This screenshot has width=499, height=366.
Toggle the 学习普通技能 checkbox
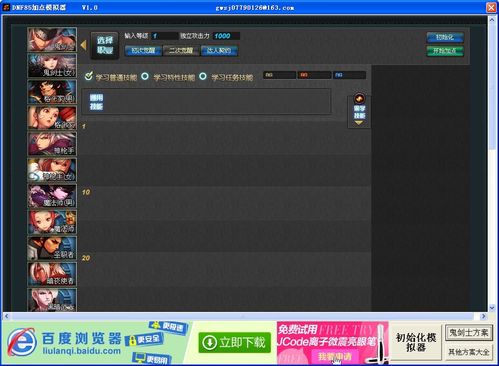point(88,76)
